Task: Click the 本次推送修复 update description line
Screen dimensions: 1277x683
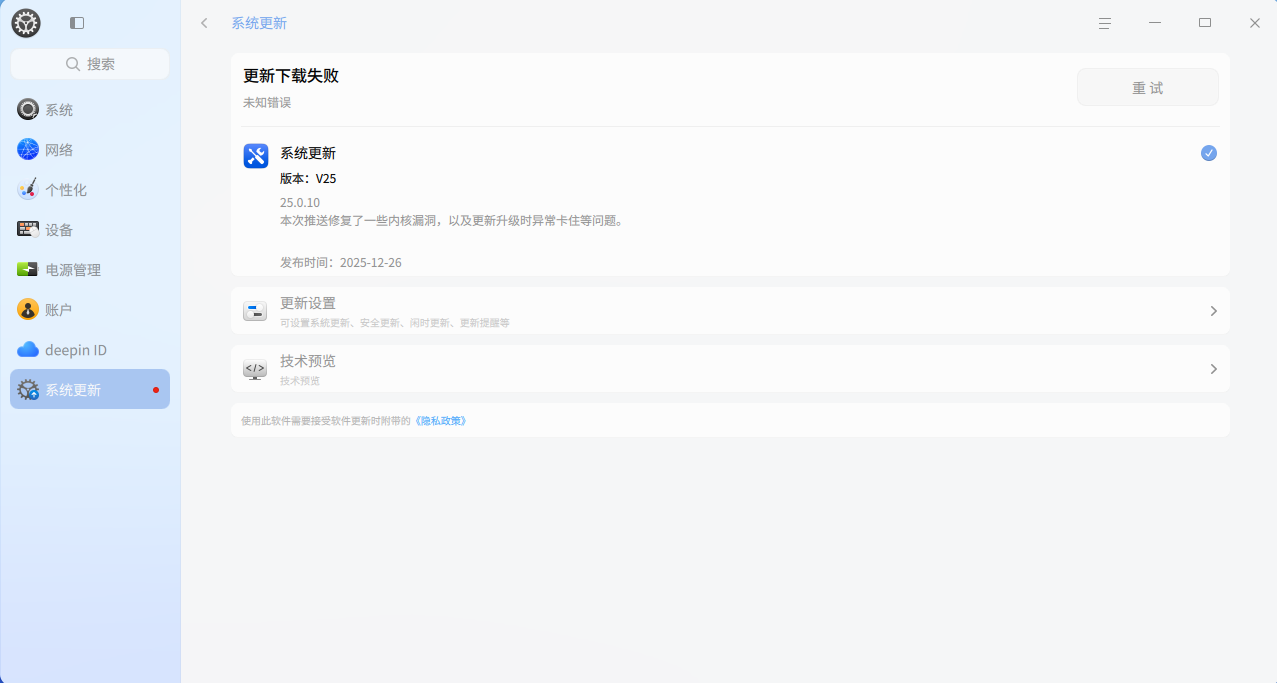Action: (452, 221)
